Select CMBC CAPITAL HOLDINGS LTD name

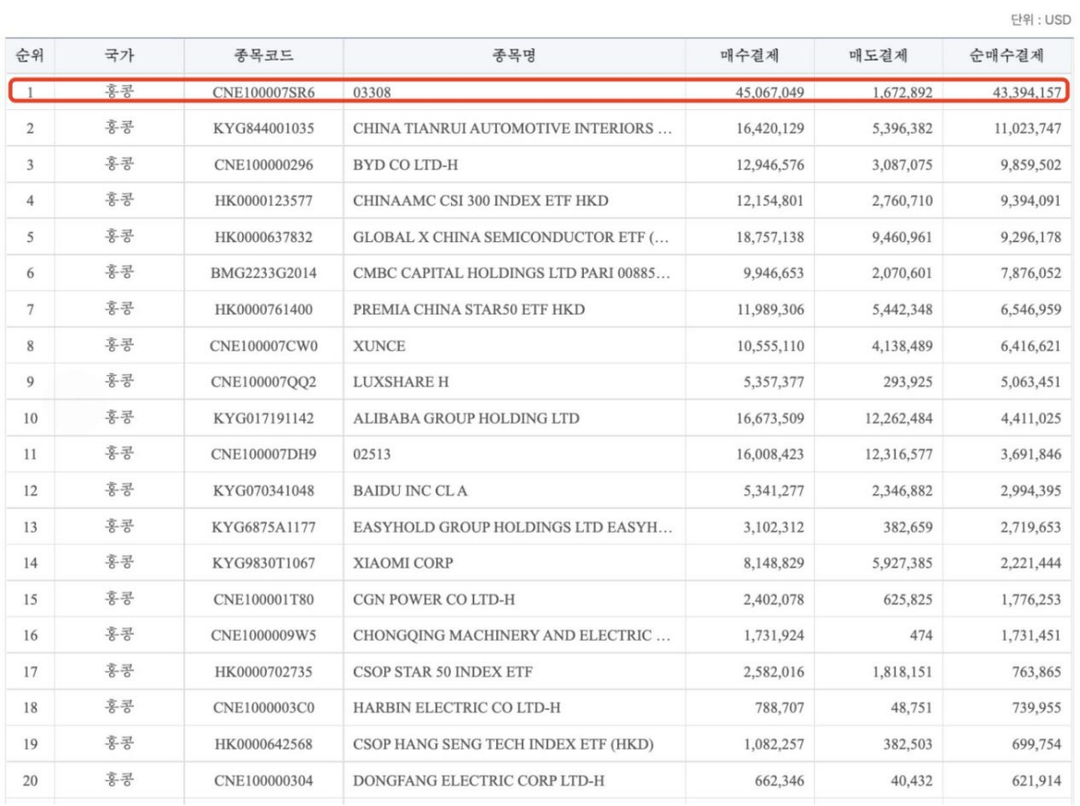coord(512,273)
